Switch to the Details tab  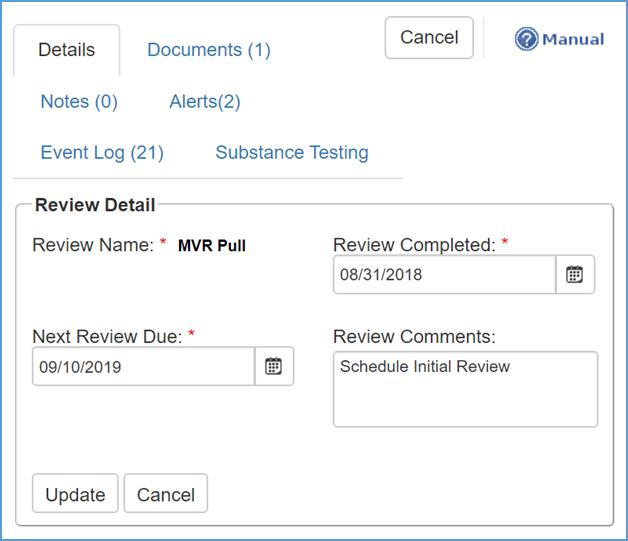coord(67,50)
